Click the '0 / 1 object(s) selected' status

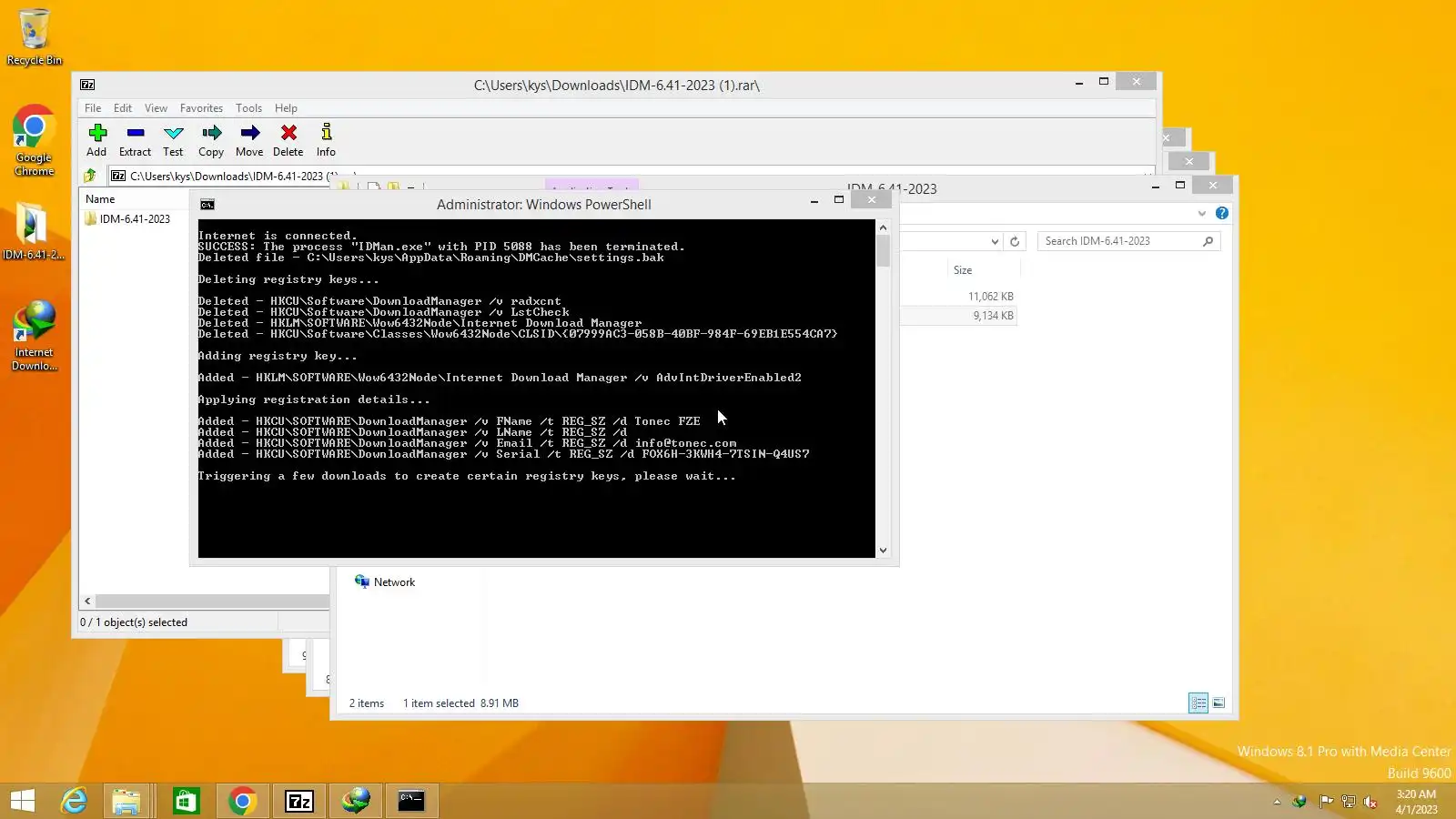click(x=134, y=622)
